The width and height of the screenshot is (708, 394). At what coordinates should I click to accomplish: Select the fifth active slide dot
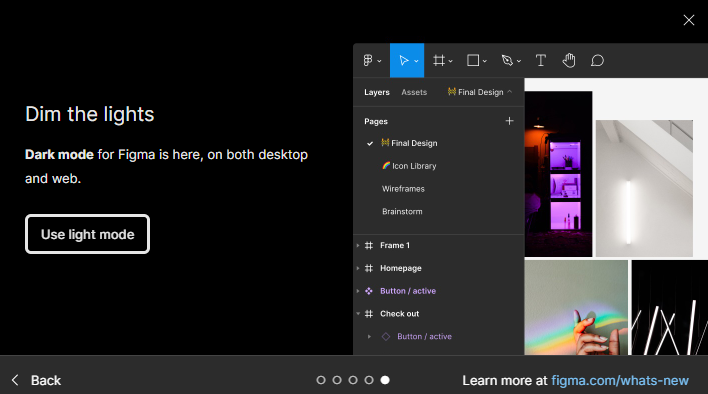[385, 380]
